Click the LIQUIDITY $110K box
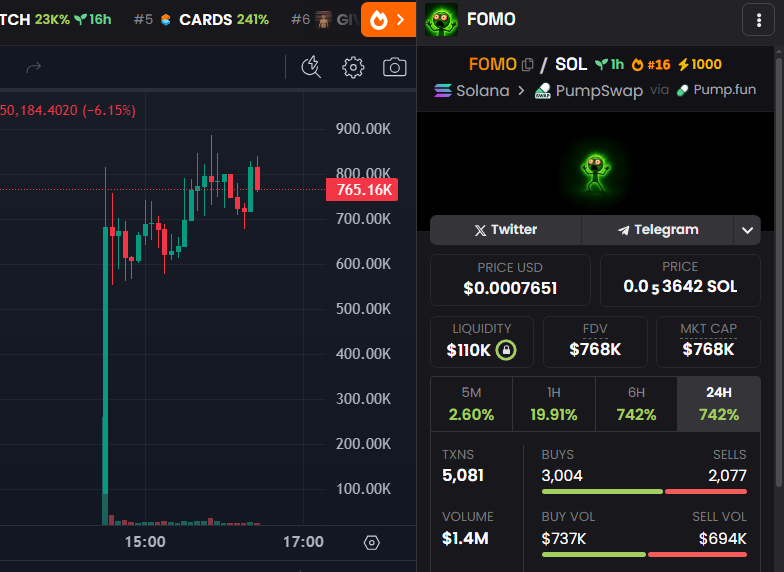The height and width of the screenshot is (572, 784). (x=482, y=342)
